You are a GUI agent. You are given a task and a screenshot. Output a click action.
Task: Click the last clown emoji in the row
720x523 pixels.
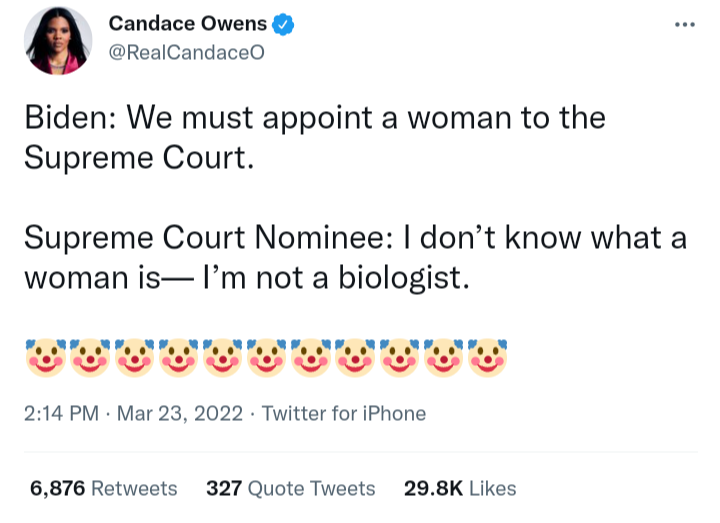[486, 355]
